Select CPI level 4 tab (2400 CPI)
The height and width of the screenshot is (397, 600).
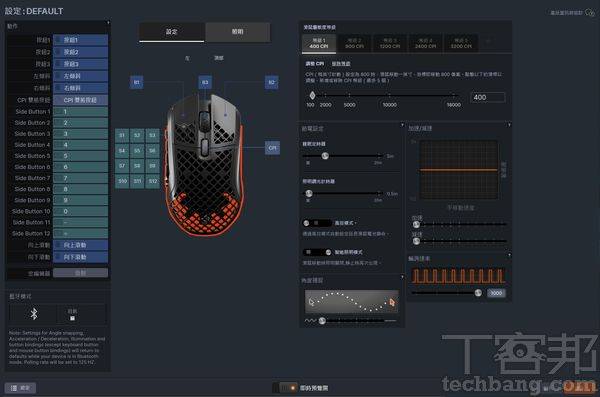[x=426, y=43]
